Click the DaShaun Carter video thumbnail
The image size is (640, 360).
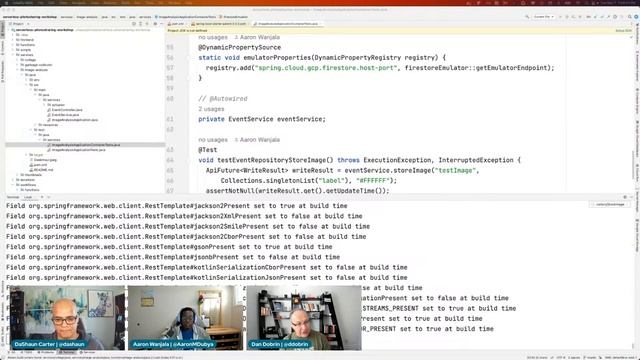66,318
